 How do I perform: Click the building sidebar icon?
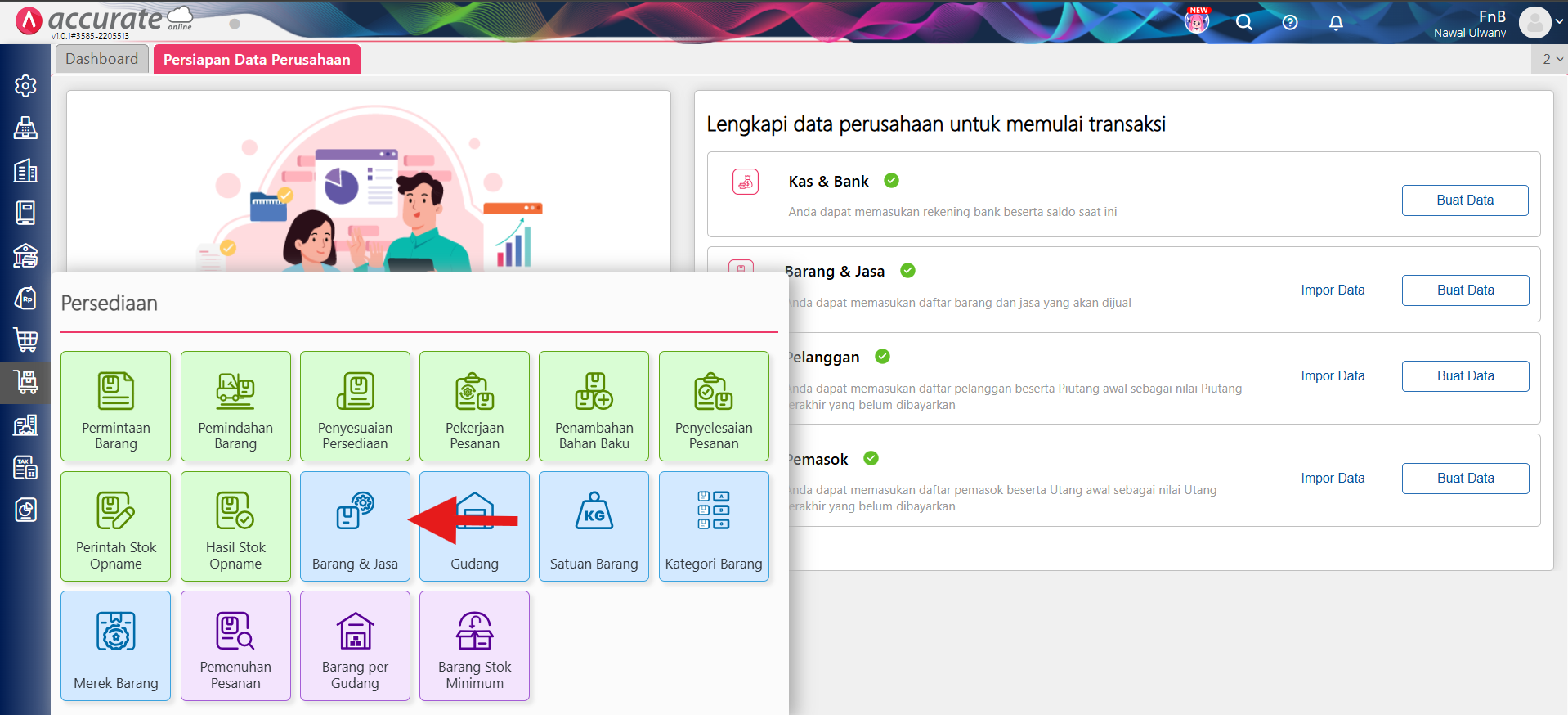(x=25, y=170)
